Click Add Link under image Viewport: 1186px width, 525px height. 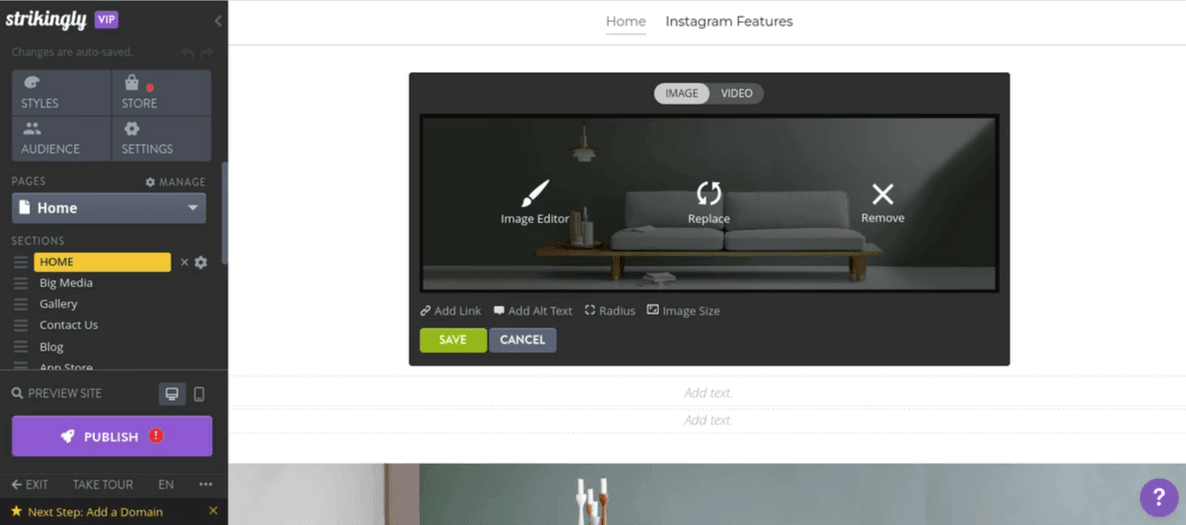pos(451,311)
